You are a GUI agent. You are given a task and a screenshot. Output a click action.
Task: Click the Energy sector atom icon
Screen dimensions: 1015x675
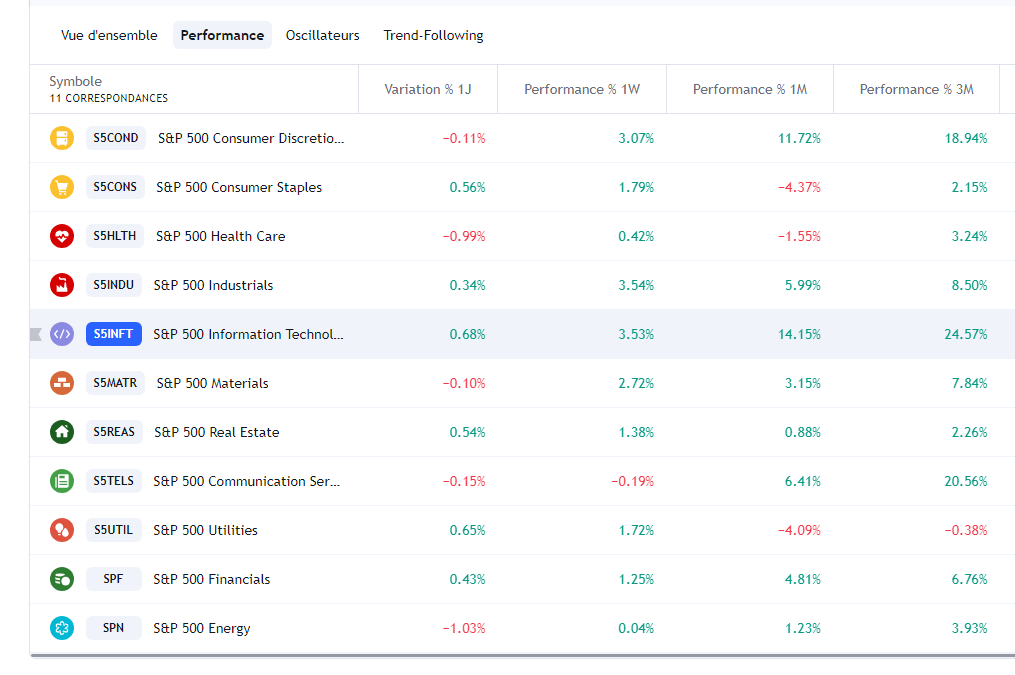tap(62, 628)
